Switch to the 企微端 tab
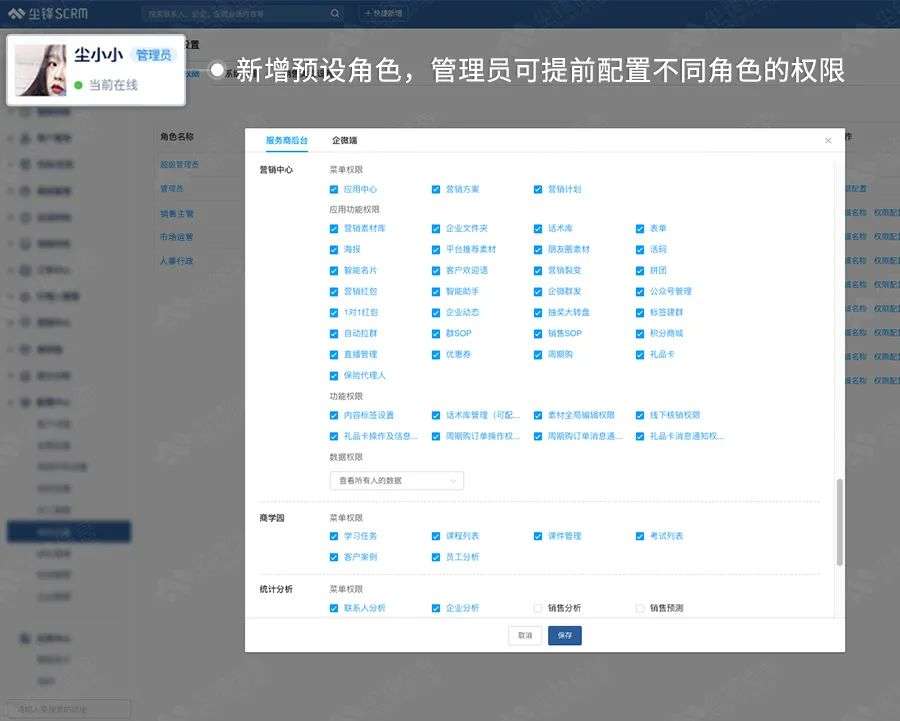Screen dimensions: 900x721 coord(344,140)
